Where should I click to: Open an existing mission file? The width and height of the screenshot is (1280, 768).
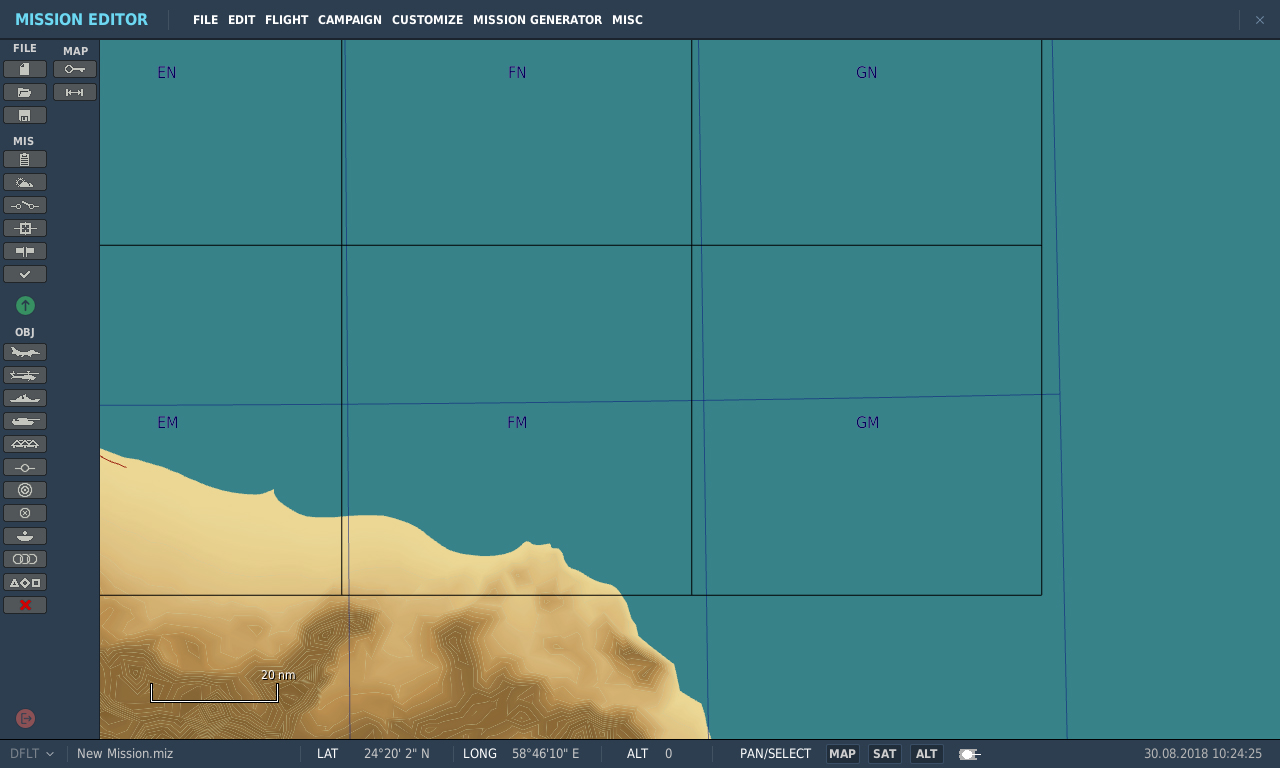(25, 92)
